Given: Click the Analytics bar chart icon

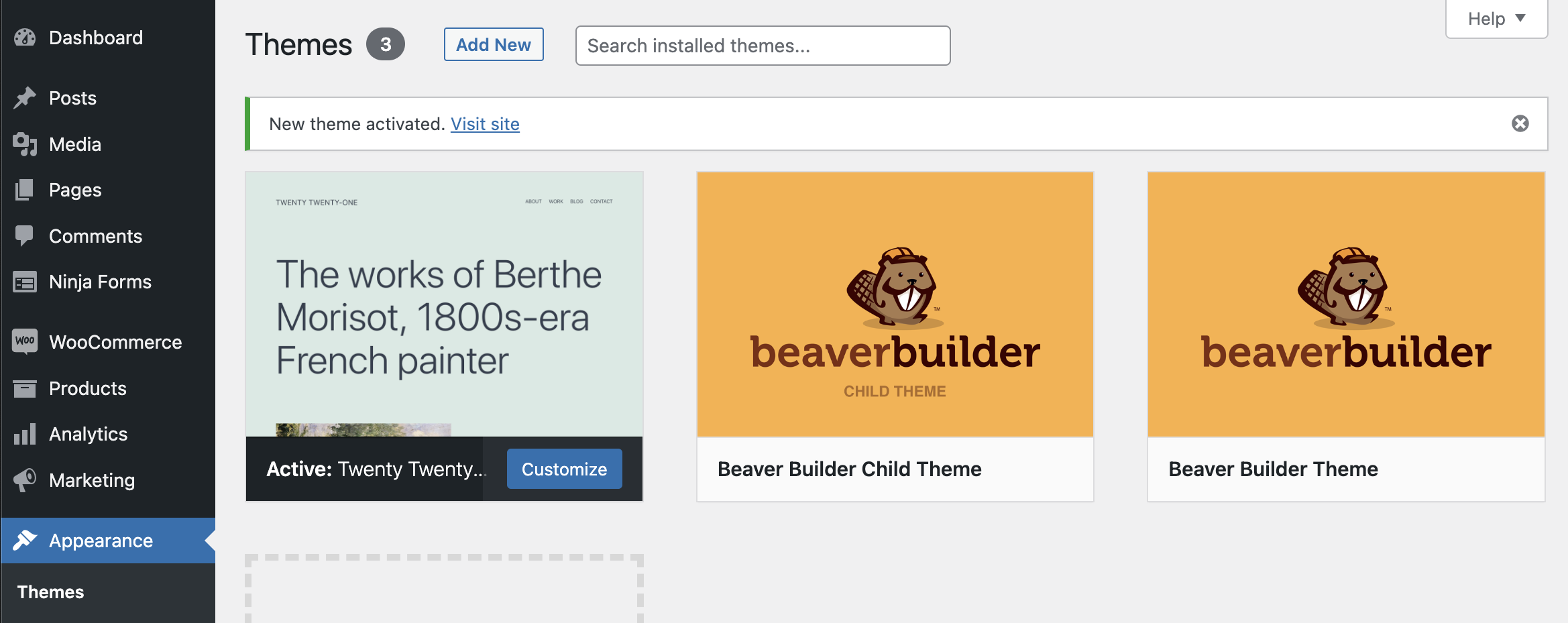Looking at the screenshot, I should point(25,434).
